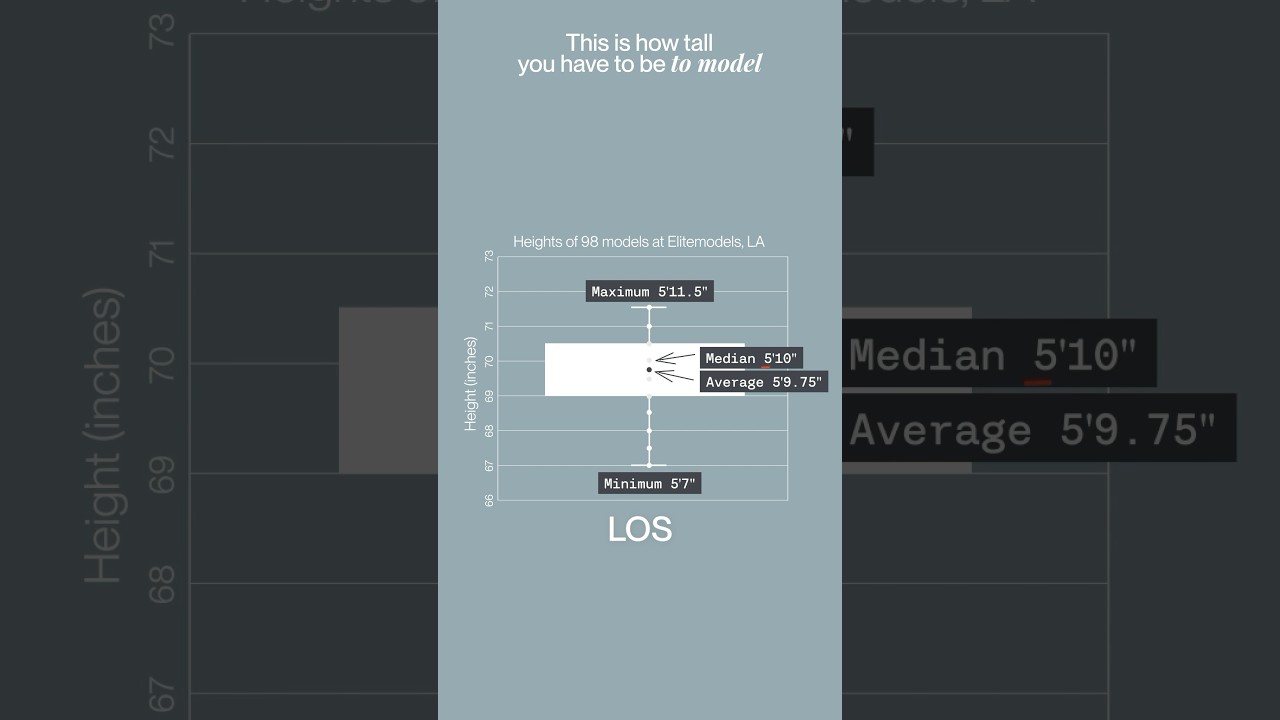Click the small Height (inches) axis label
The image size is (1280, 720).
click(x=471, y=384)
